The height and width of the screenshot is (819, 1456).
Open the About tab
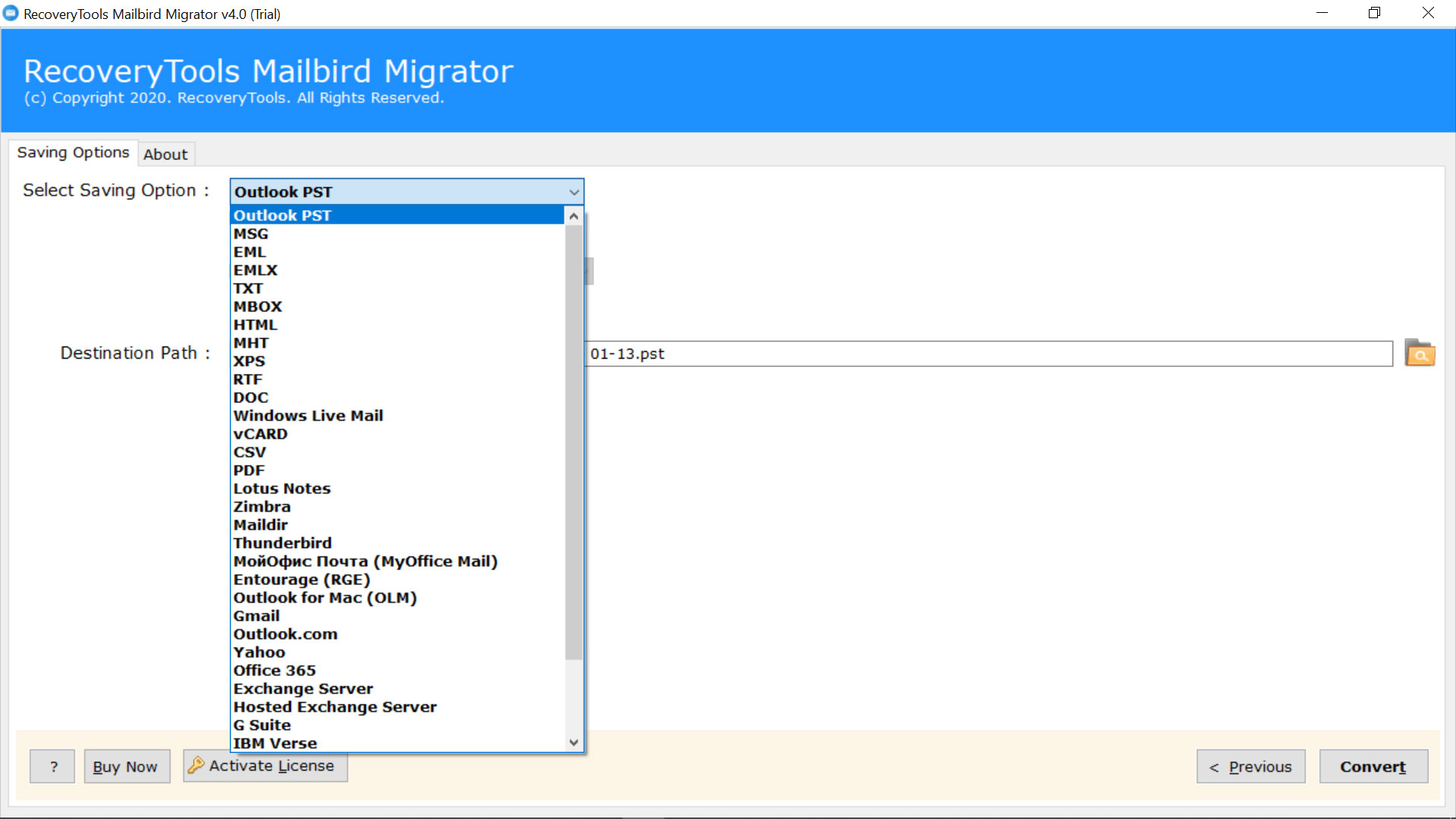coord(165,154)
